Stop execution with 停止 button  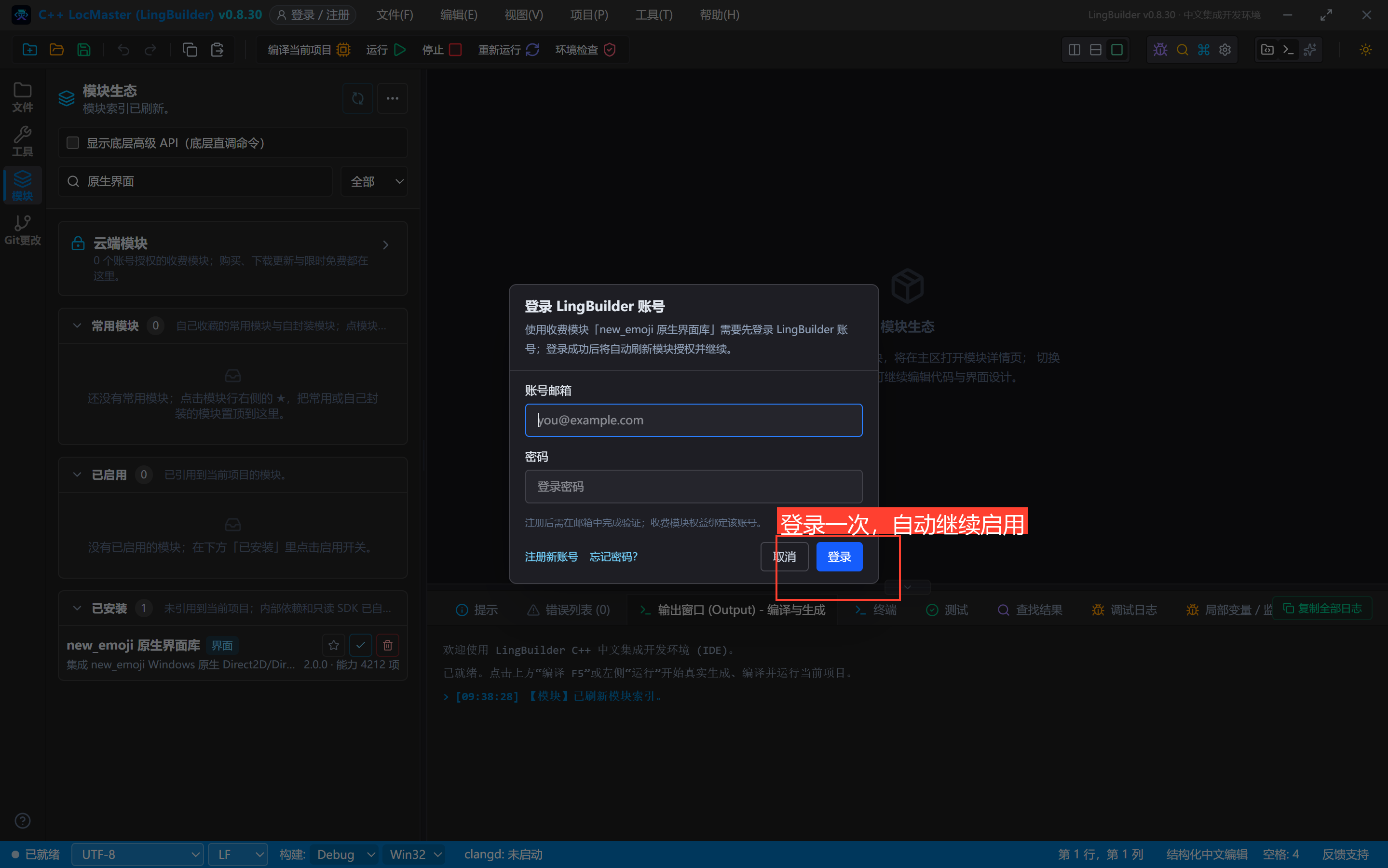[441, 50]
